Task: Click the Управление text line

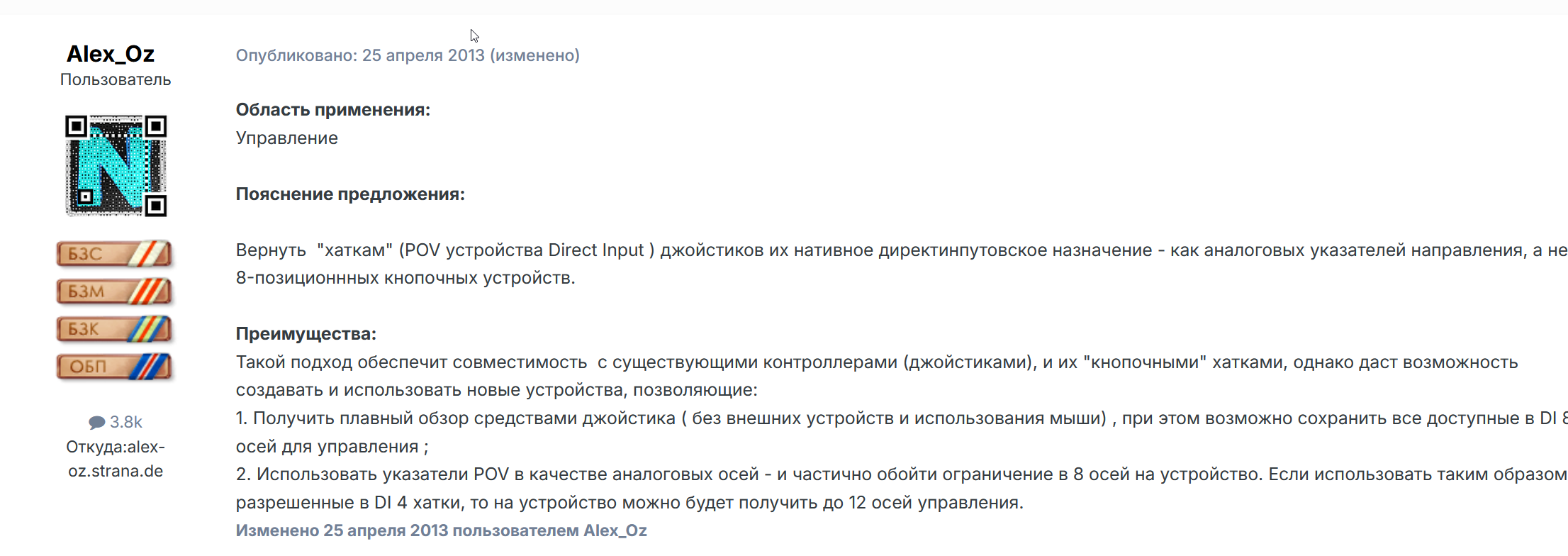Action: pos(287,138)
